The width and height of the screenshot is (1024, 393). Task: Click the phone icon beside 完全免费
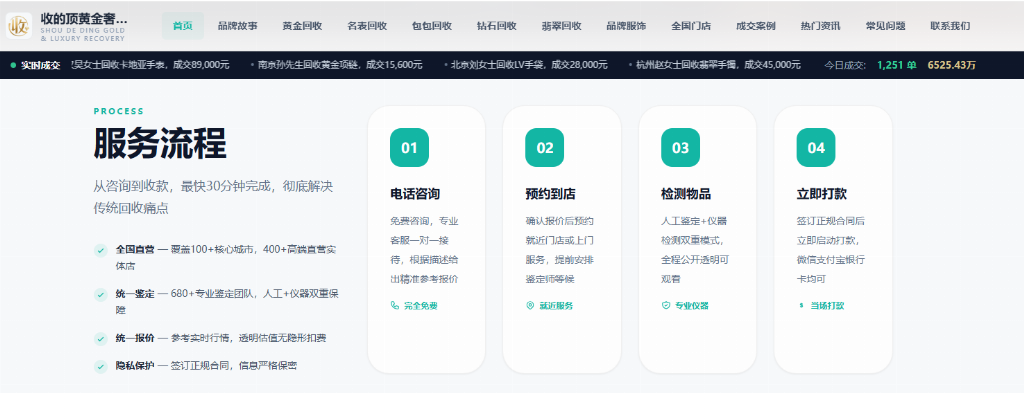[x=394, y=306]
